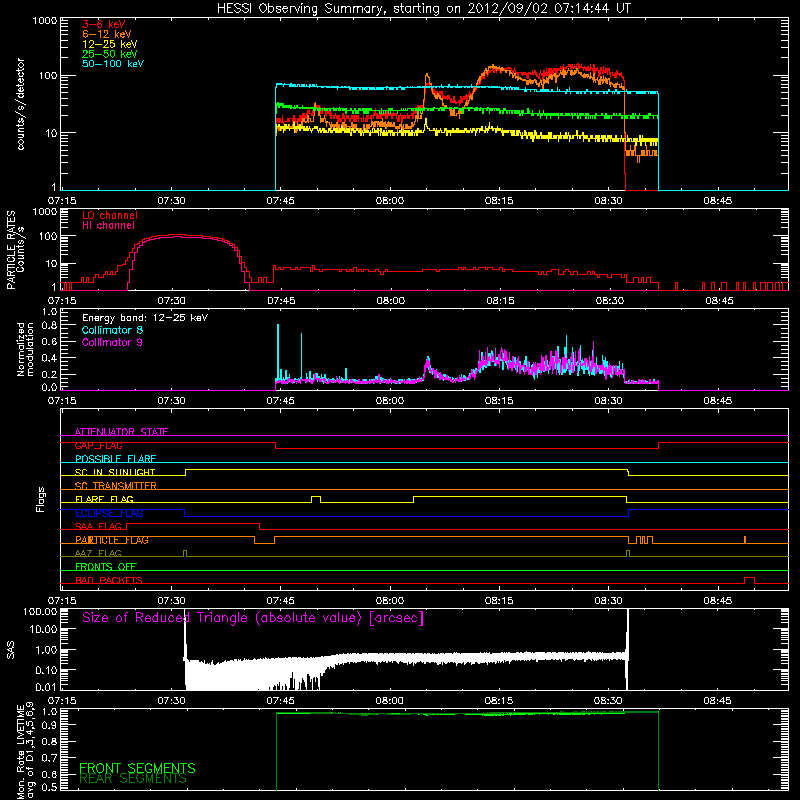
Task: Select the FRONT SEGMENTS legend label
Action: coord(137,768)
